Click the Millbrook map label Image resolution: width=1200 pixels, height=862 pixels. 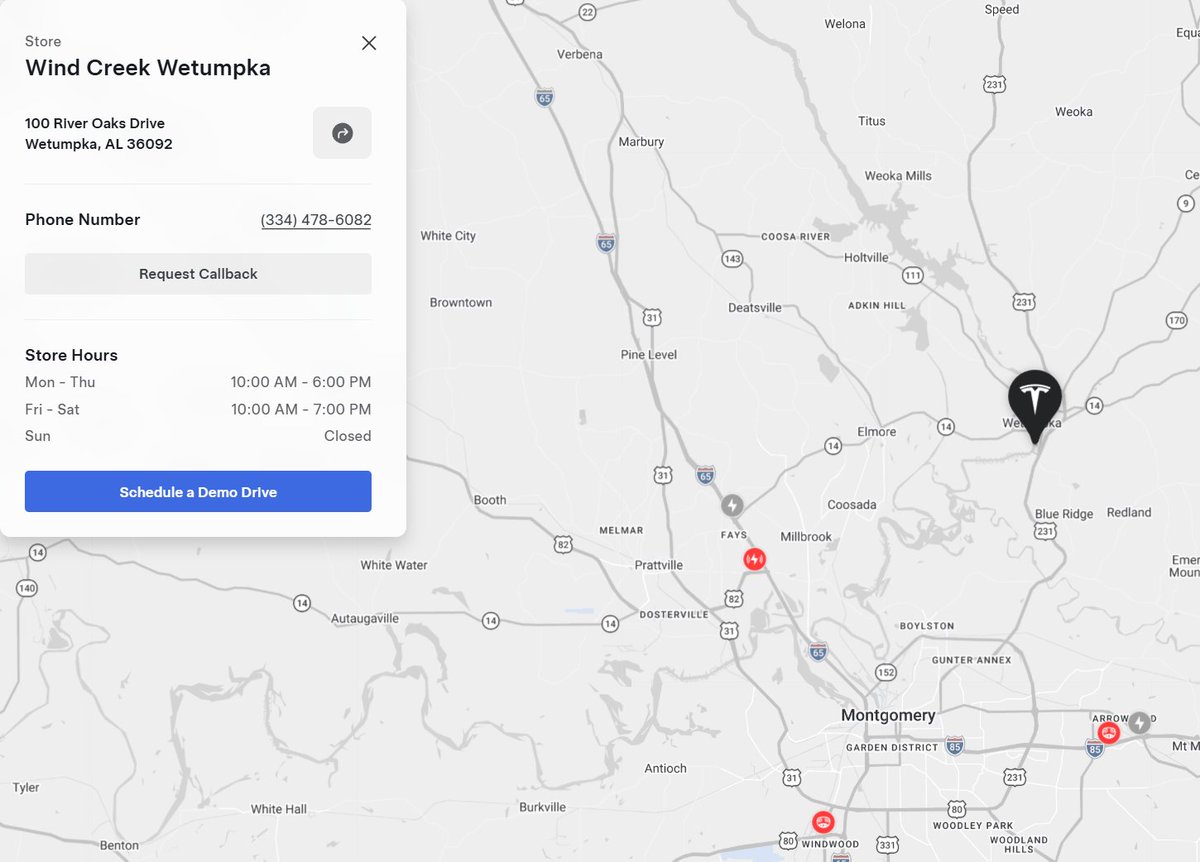(x=806, y=537)
